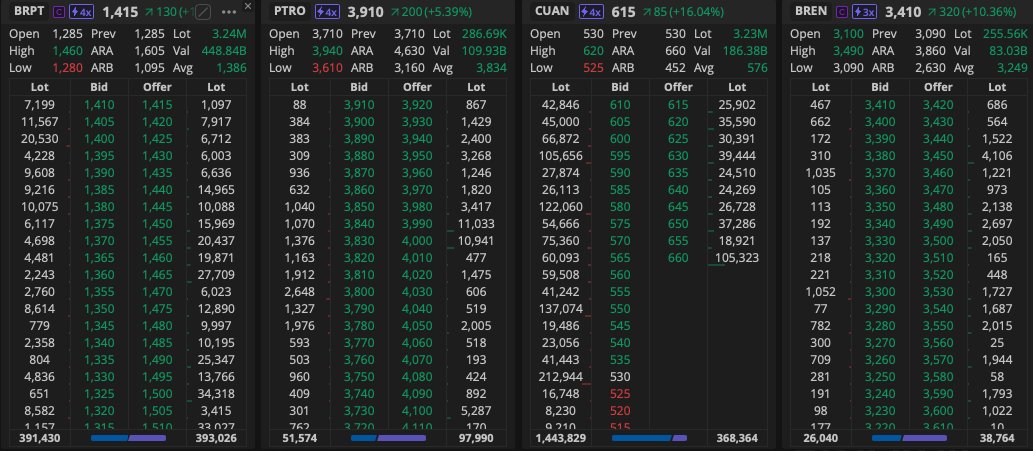Click BRPT offer lot 34,318

[216, 394]
